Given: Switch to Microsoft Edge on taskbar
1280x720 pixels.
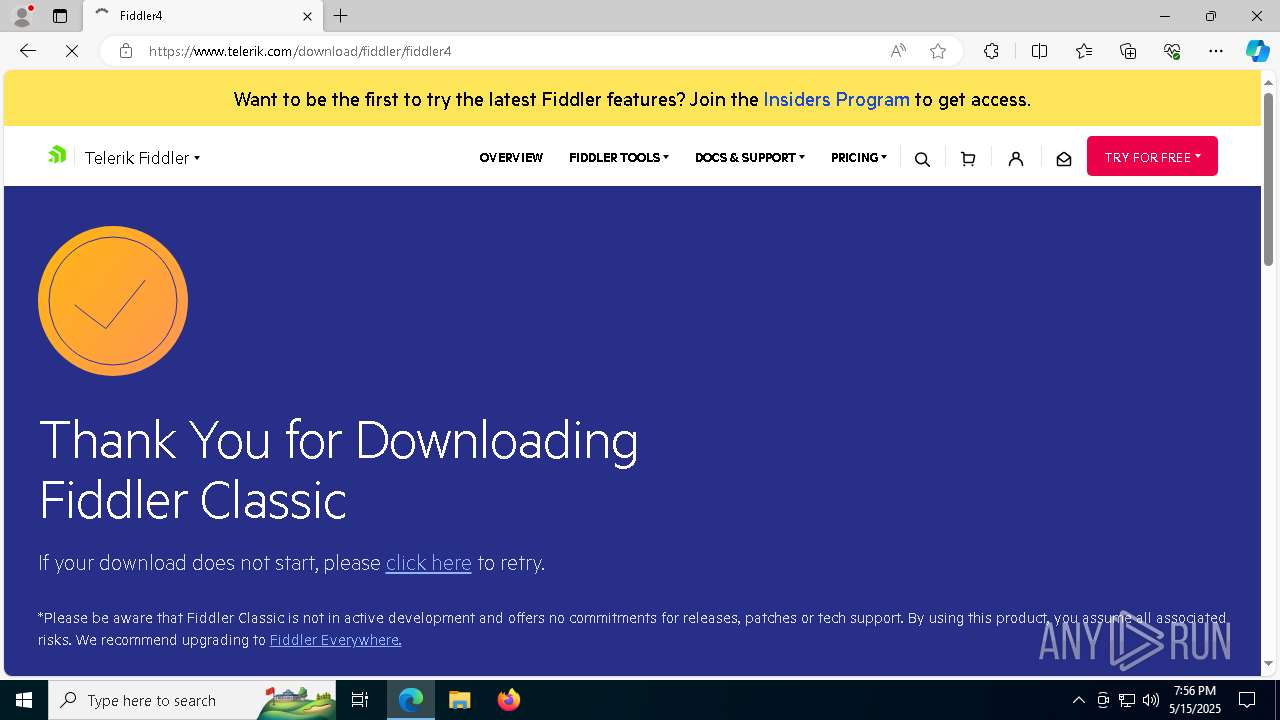Looking at the screenshot, I should 411,700.
